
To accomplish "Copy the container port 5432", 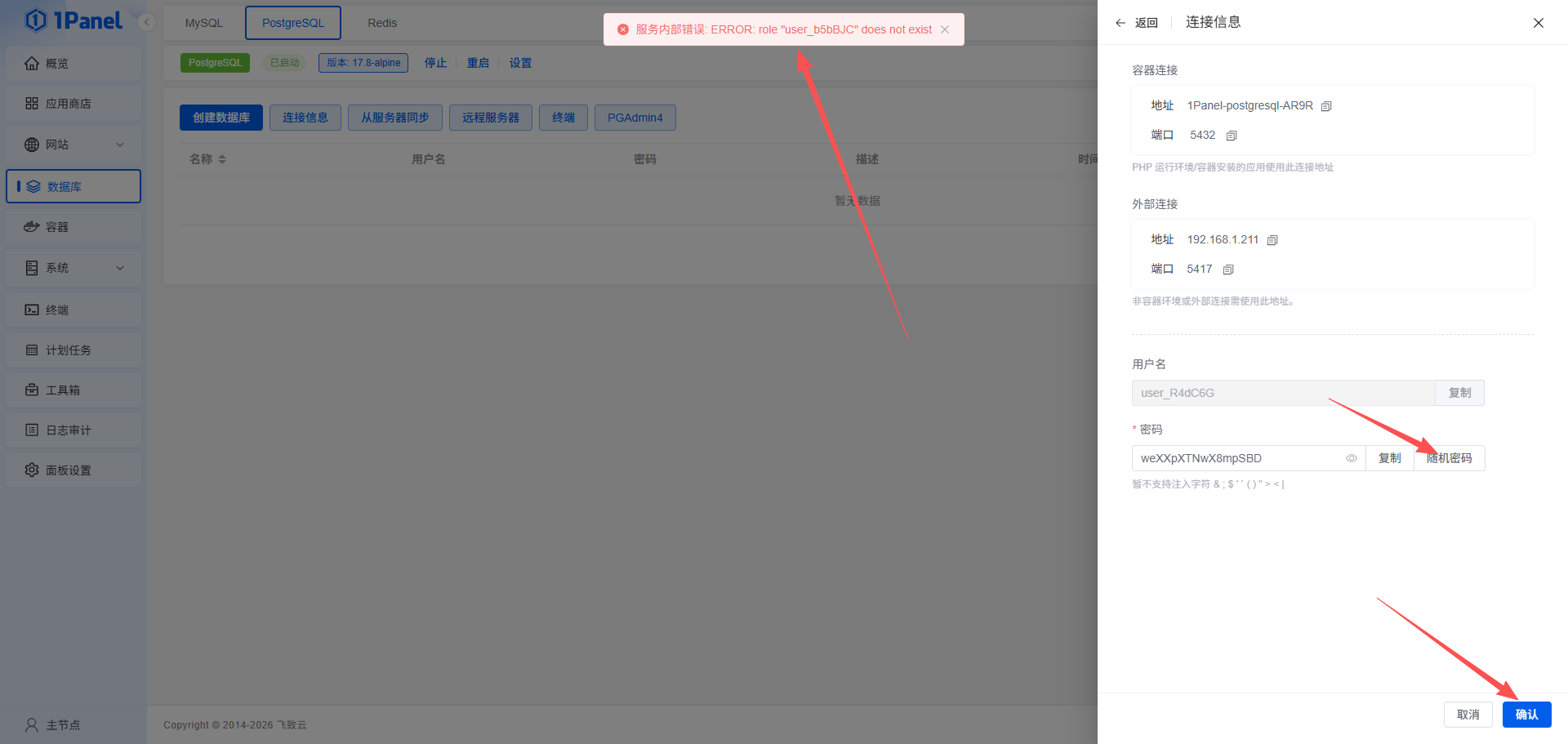I will click(1232, 136).
